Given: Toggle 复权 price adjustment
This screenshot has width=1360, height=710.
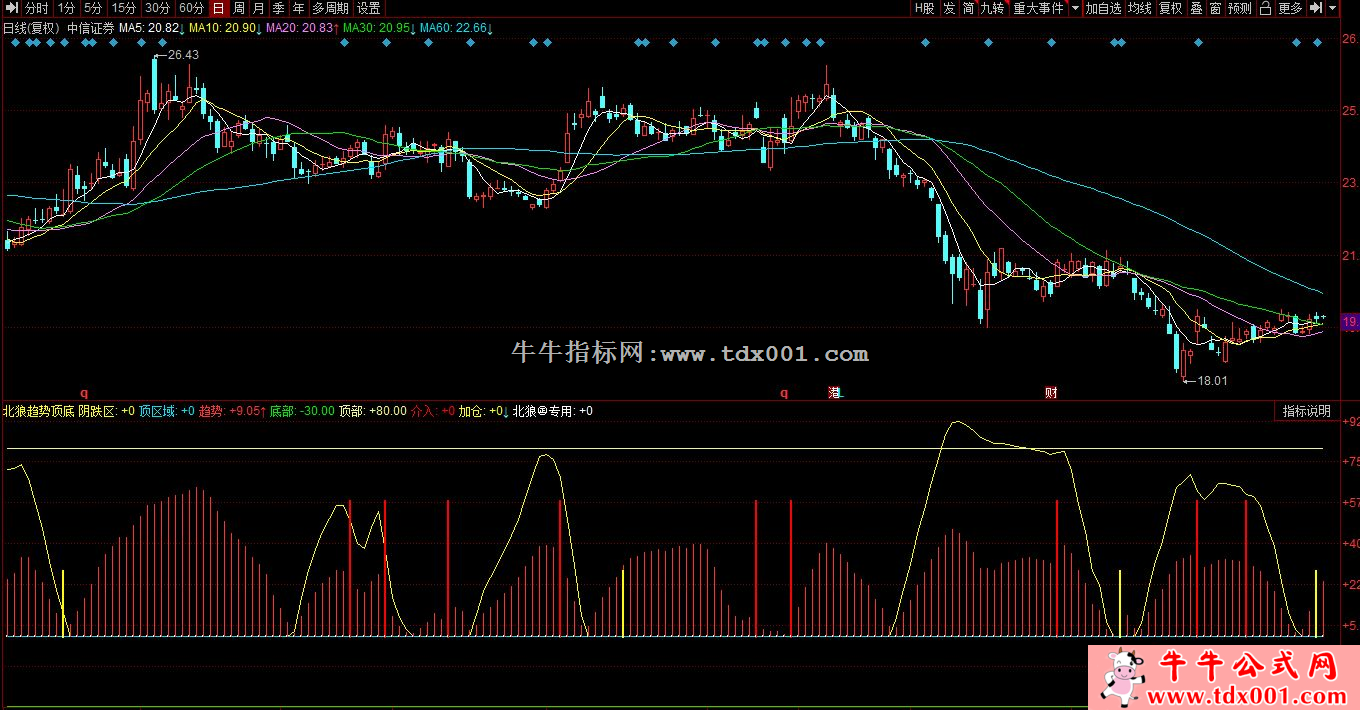Looking at the screenshot, I should click(1170, 8).
